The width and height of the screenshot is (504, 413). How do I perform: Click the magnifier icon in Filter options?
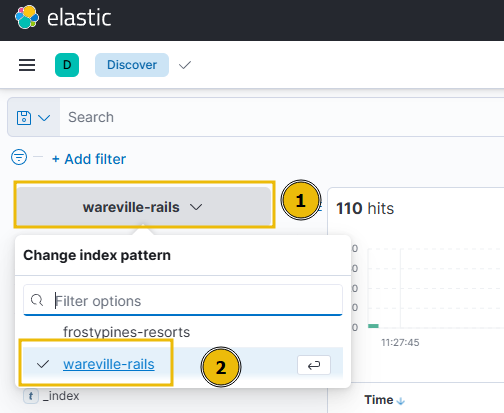click(x=37, y=300)
